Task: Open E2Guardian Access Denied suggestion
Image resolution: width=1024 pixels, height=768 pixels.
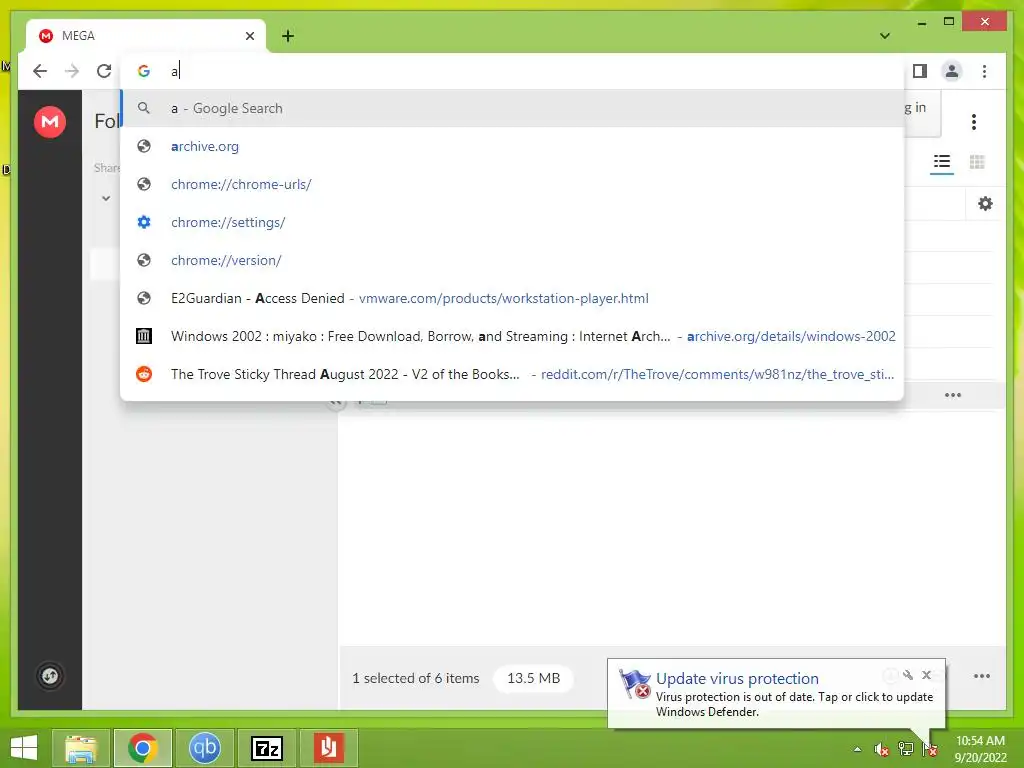Action: (512, 298)
